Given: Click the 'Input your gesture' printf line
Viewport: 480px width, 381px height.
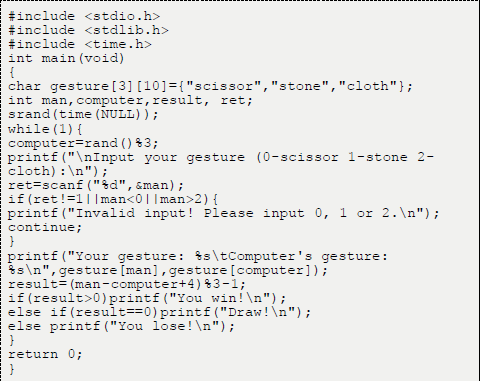Looking at the screenshot, I should 221,164.
